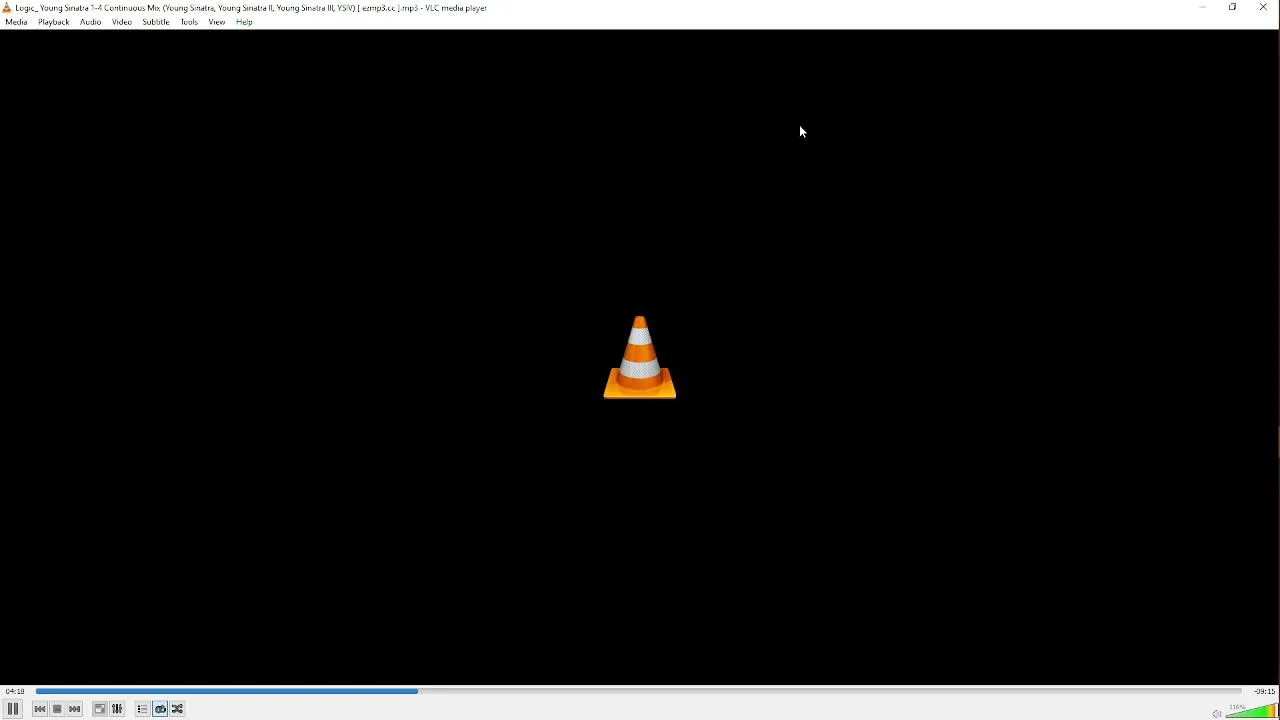Image resolution: width=1280 pixels, height=720 pixels.
Task: Toggle the remaining time display -09:15
Action: point(1265,691)
